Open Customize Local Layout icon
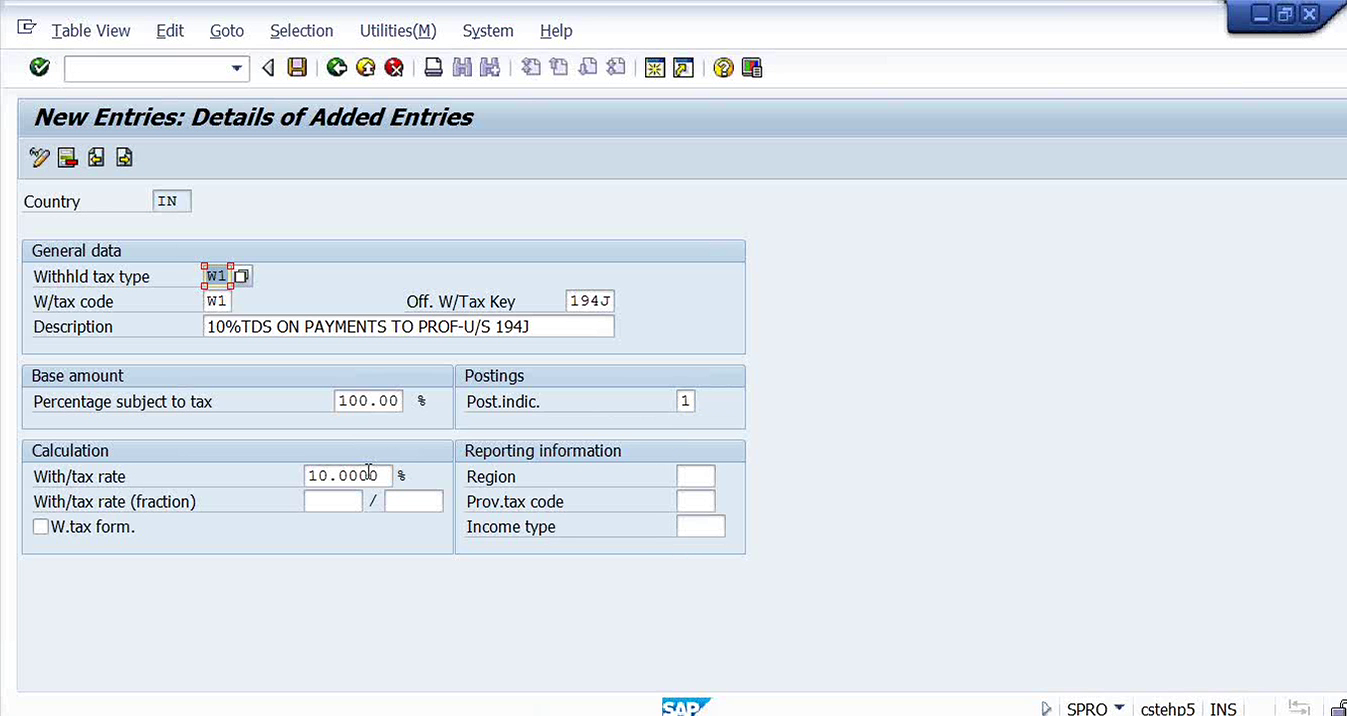The width and height of the screenshot is (1347, 716). click(752, 68)
